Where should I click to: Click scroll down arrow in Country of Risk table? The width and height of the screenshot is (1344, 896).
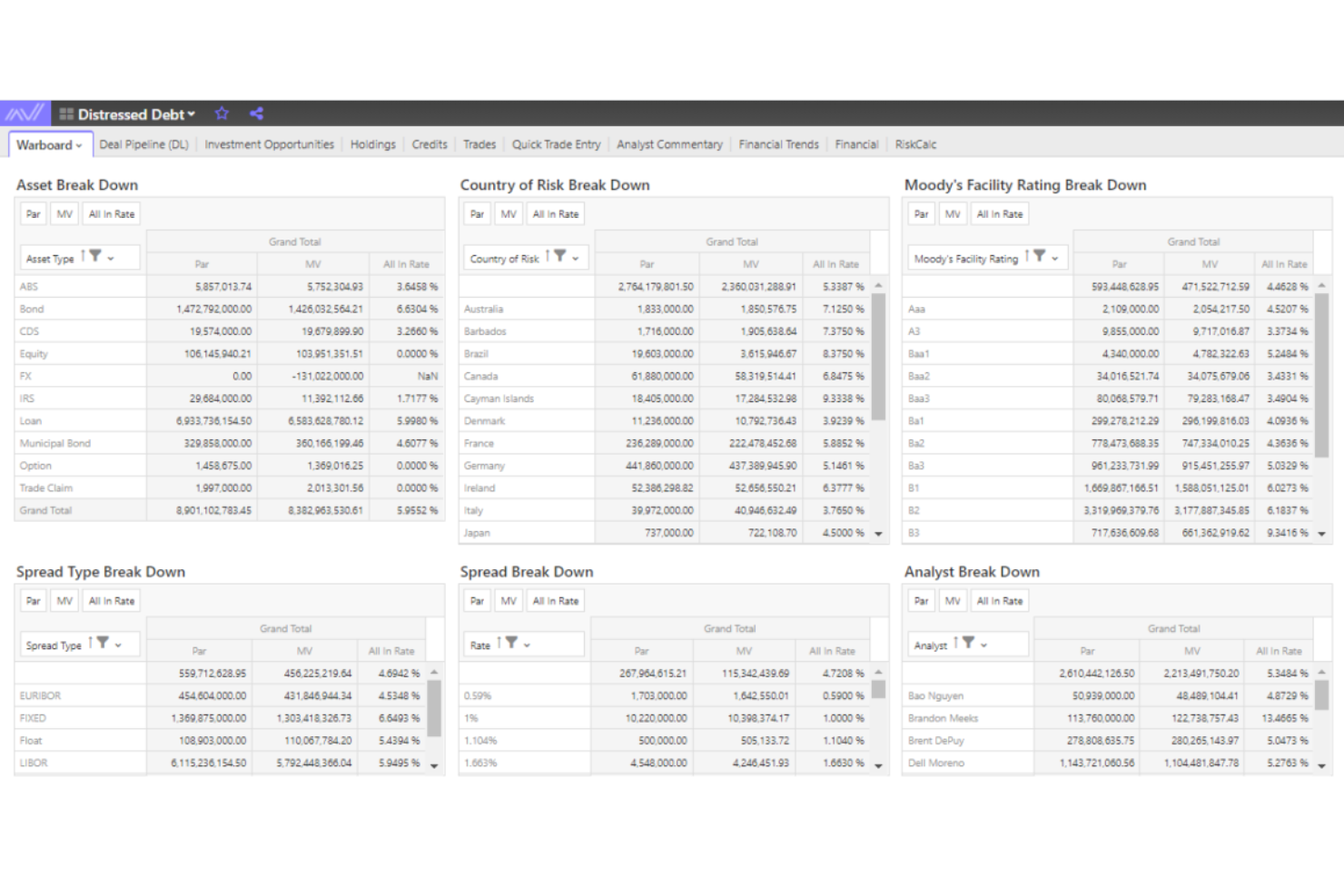(x=878, y=534)
